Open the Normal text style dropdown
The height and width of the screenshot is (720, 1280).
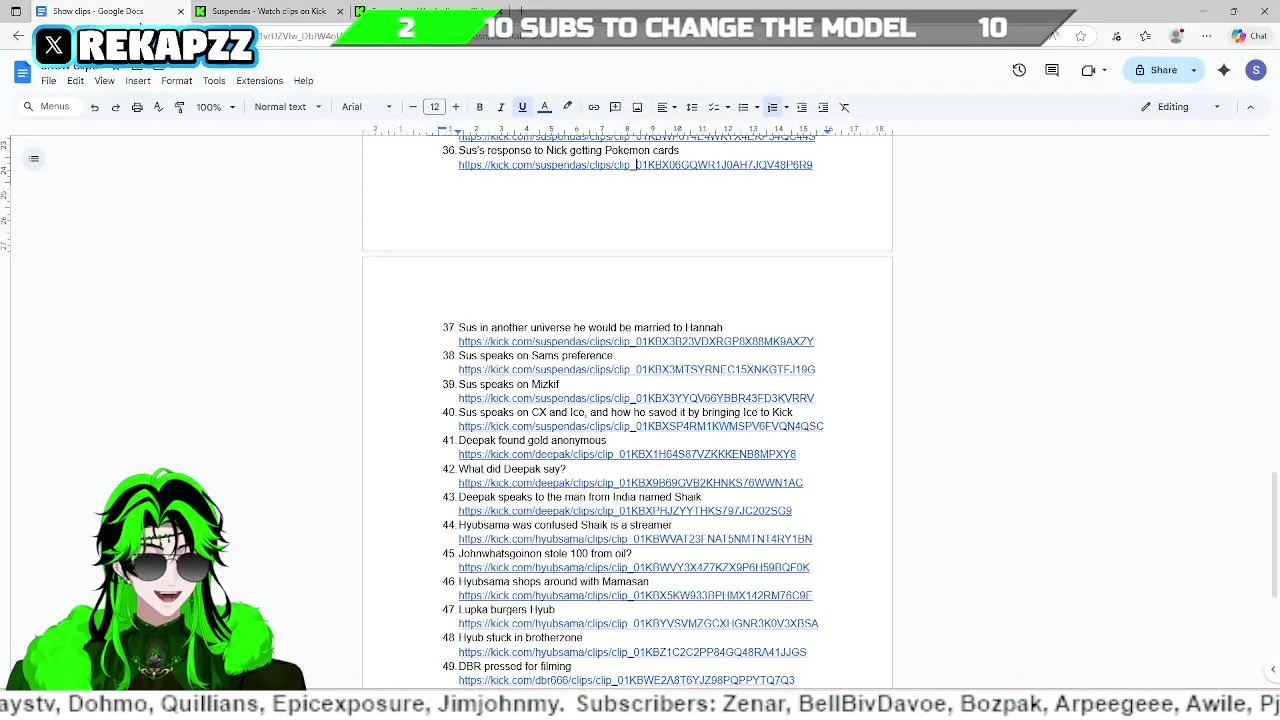[288, 107]
